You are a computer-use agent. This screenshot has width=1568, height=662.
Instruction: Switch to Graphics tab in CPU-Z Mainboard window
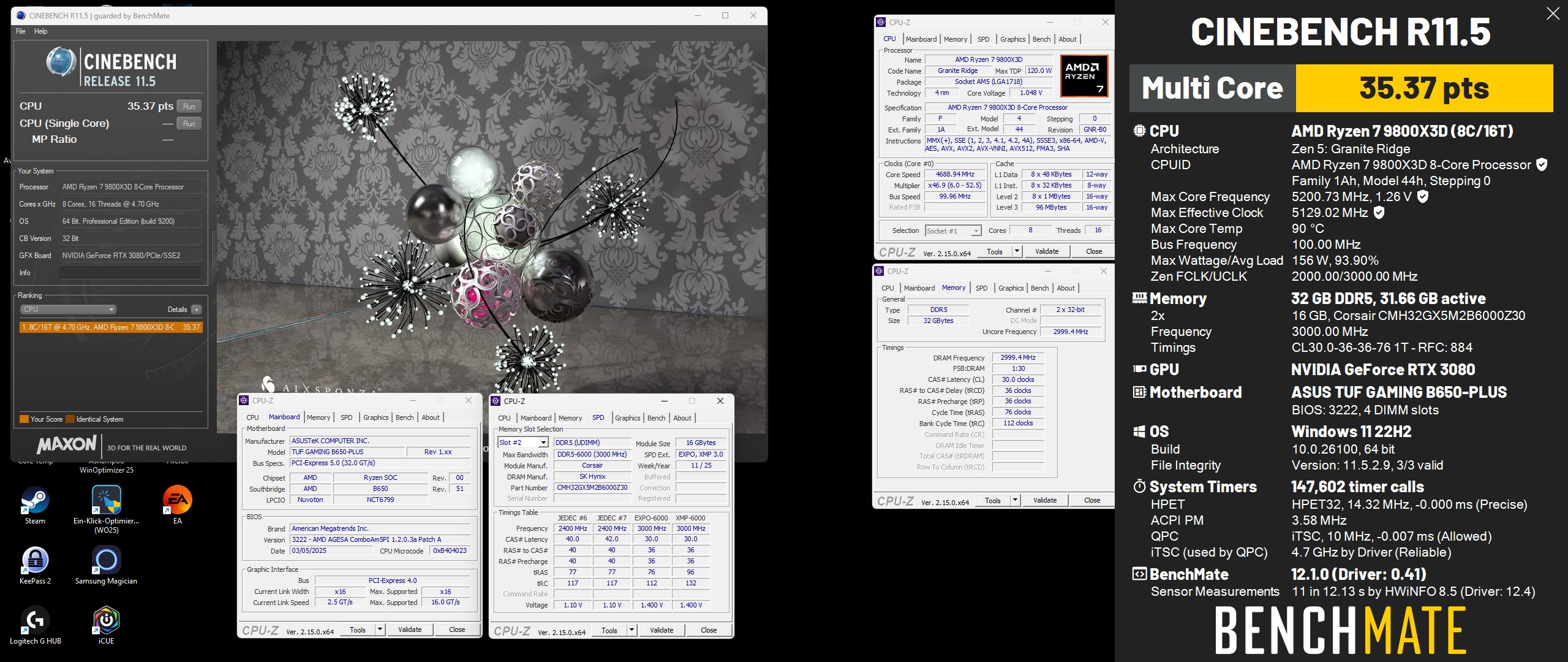[375, 417]
